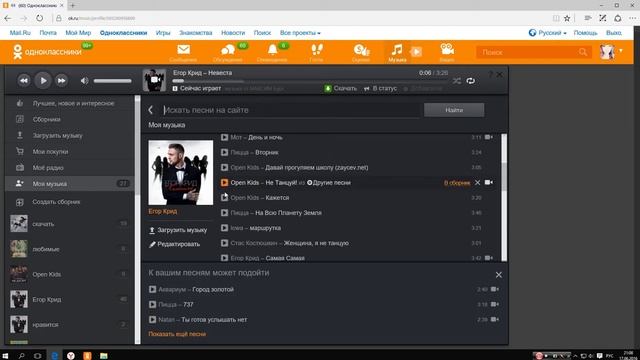Seek within the song progress bar
Viewport: 640px width, 360px height.
pyautogui.click(x=310, y=81)
